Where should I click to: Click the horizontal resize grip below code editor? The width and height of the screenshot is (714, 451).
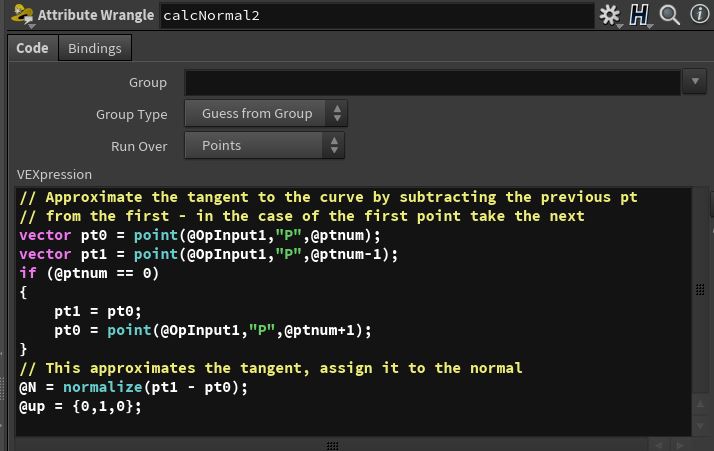pyautogui.click(x=333, y=445)
